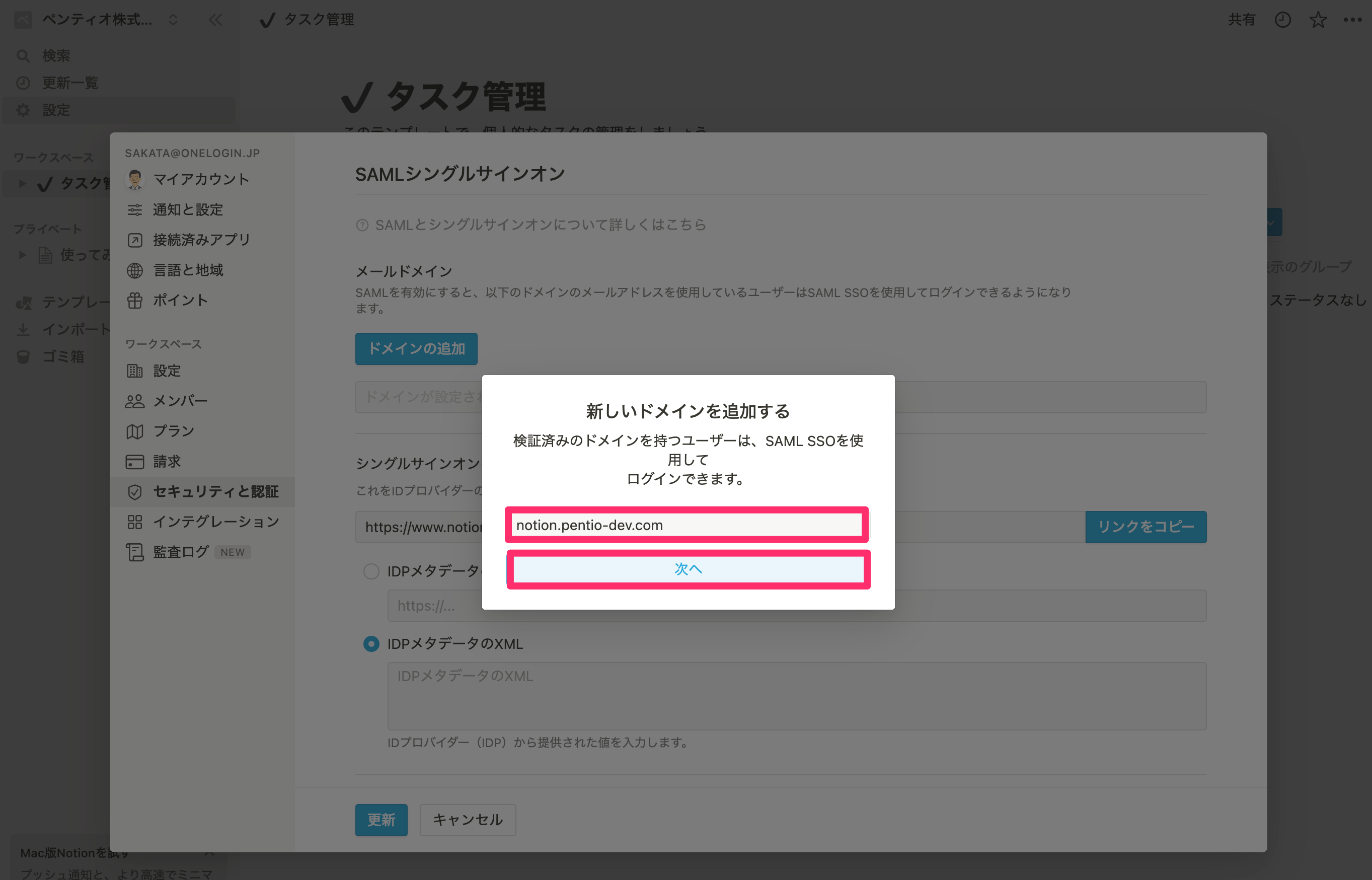
Task: Click the shield icon beside セキュリティと認証
Action: coord(135,491)
